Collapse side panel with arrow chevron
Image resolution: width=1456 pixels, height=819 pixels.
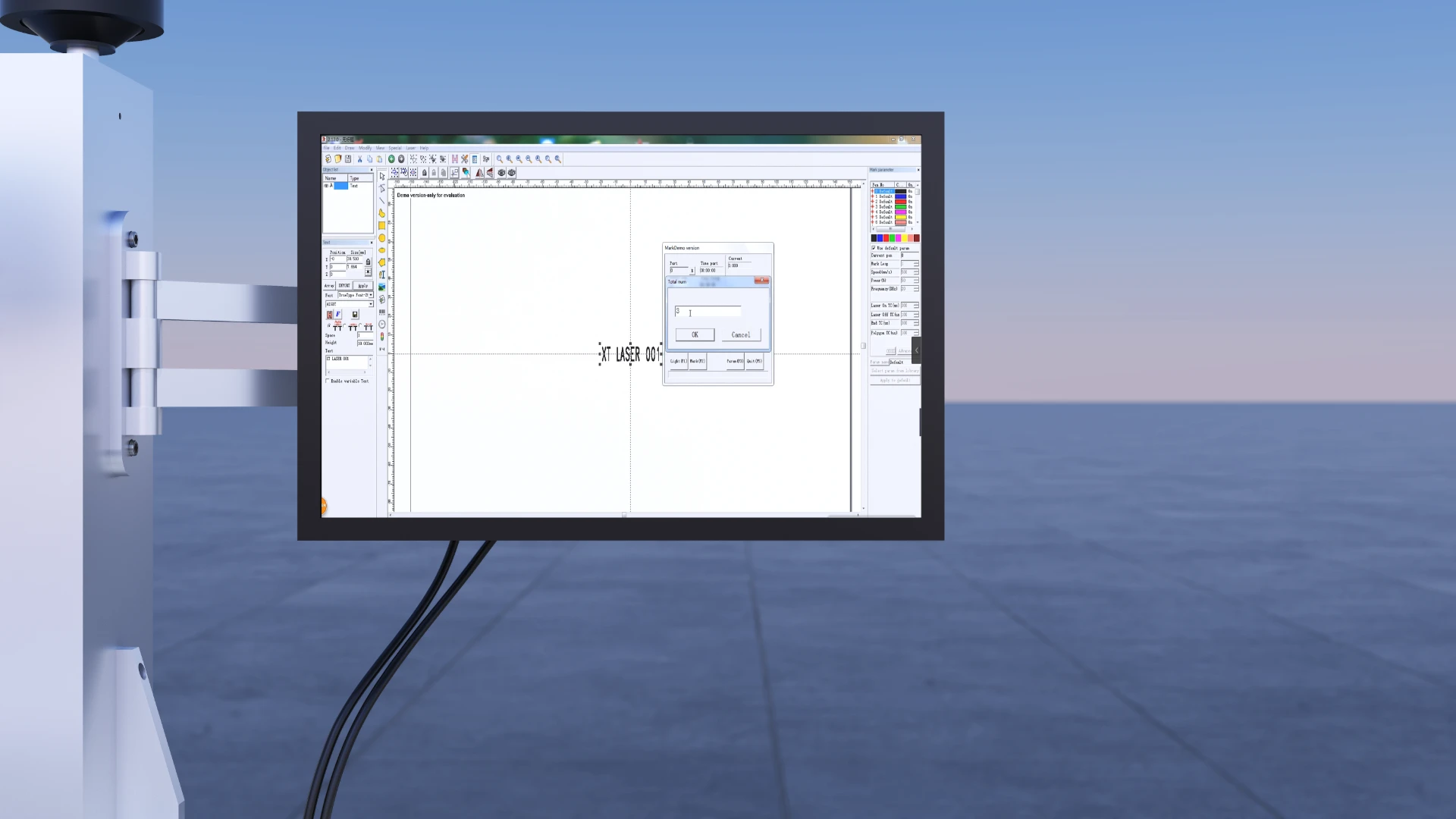(916, 350)
